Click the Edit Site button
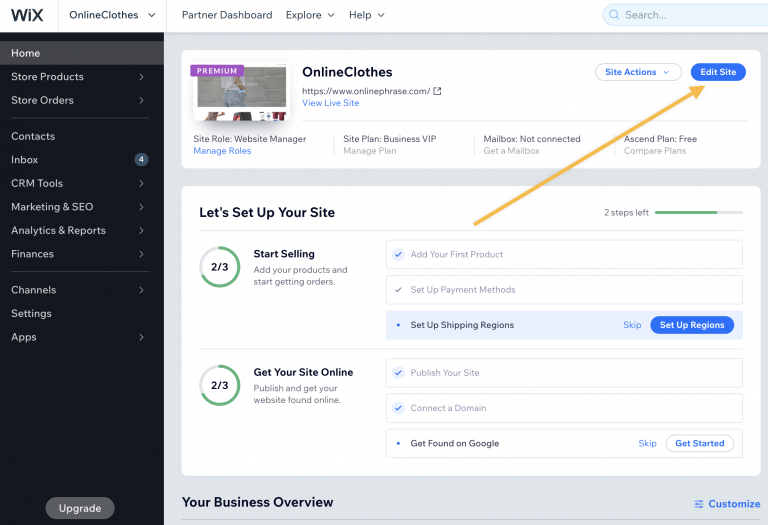768x525 pixels. pos(718,72)
